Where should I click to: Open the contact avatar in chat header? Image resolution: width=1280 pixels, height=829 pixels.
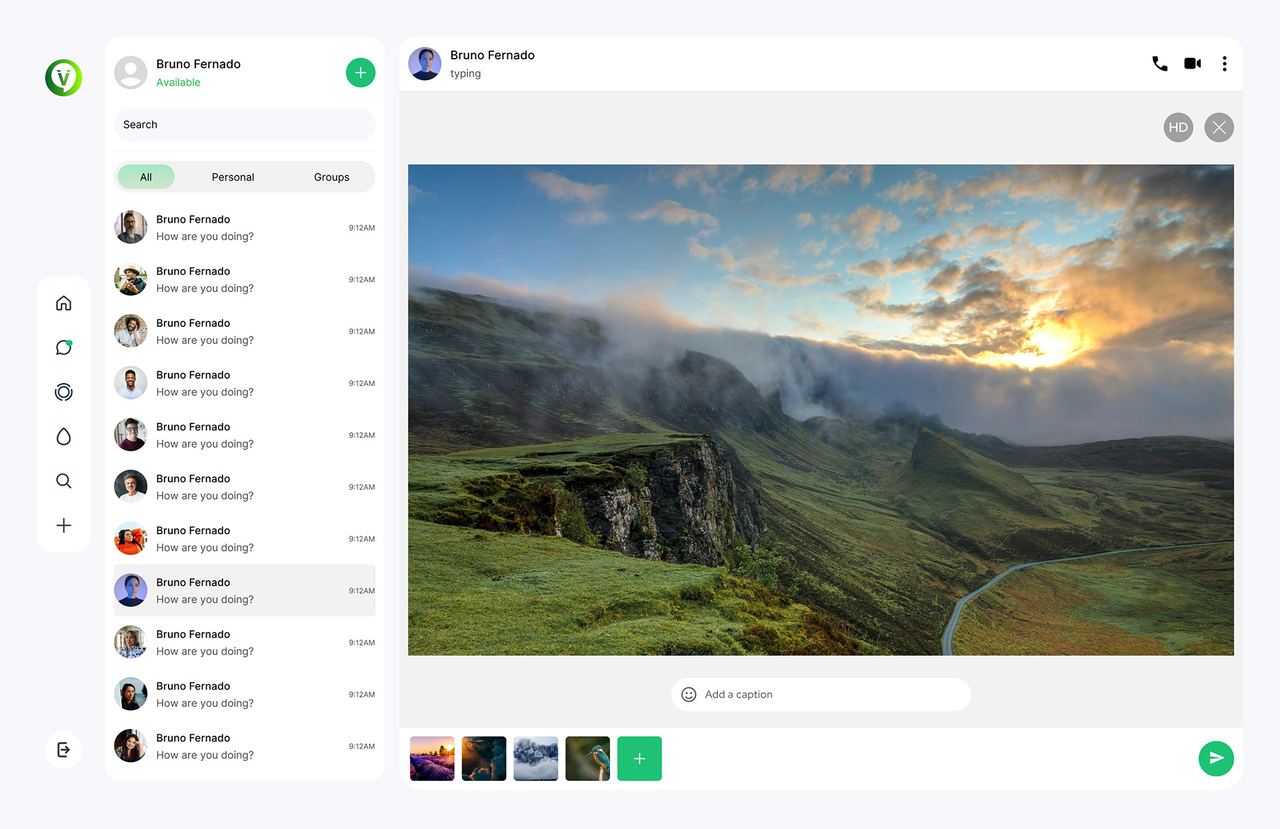coord(425,64)
